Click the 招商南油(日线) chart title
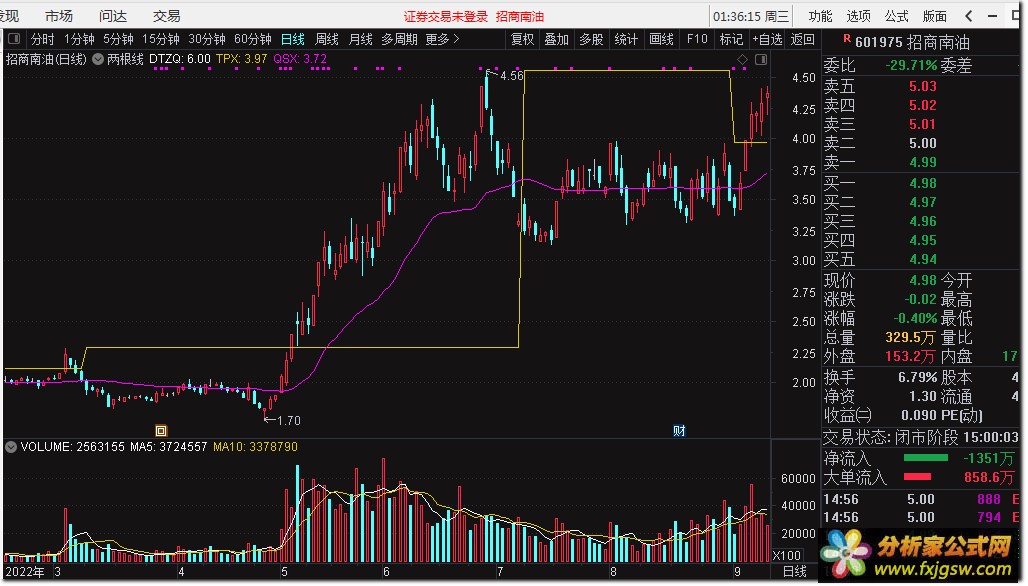The width and height of the screenshot is (1028, 586). (x=46, y=59)
